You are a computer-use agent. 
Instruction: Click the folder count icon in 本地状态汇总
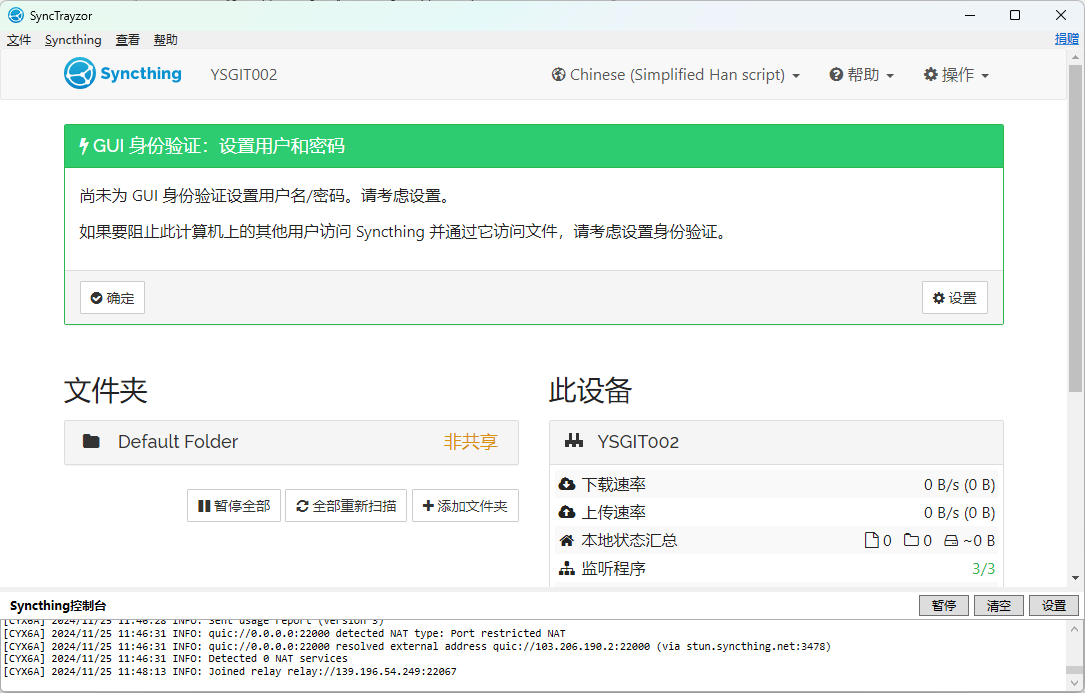911,540
